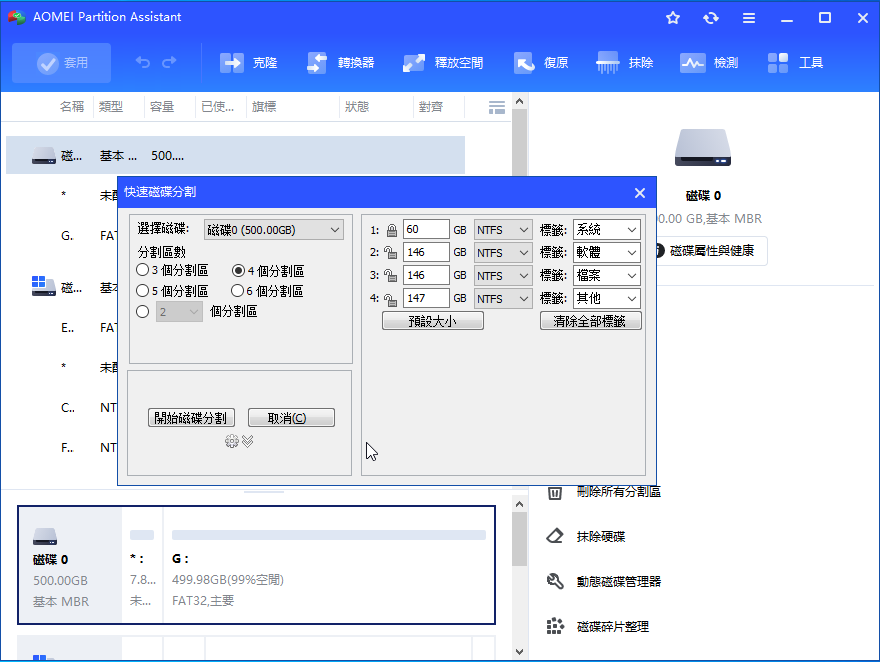880x662 pixels.
Task: Toggle the lock icon for partition 4
Action: 391,298
